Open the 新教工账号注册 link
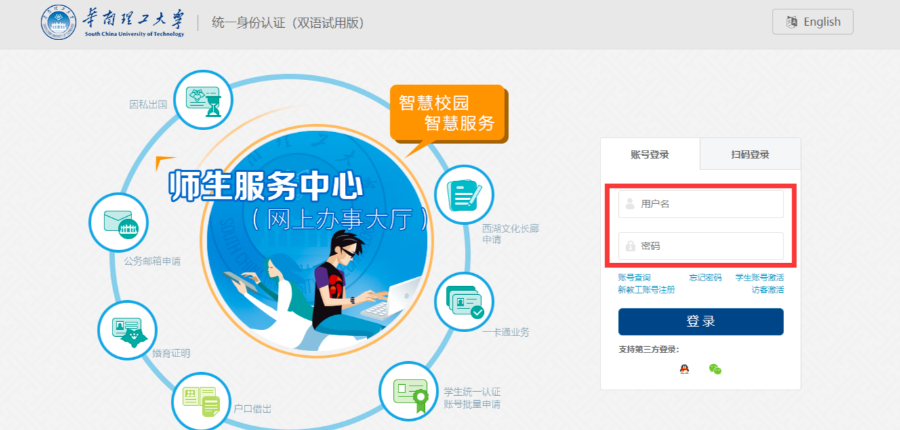Screen dimensions: 900x430 646,290
